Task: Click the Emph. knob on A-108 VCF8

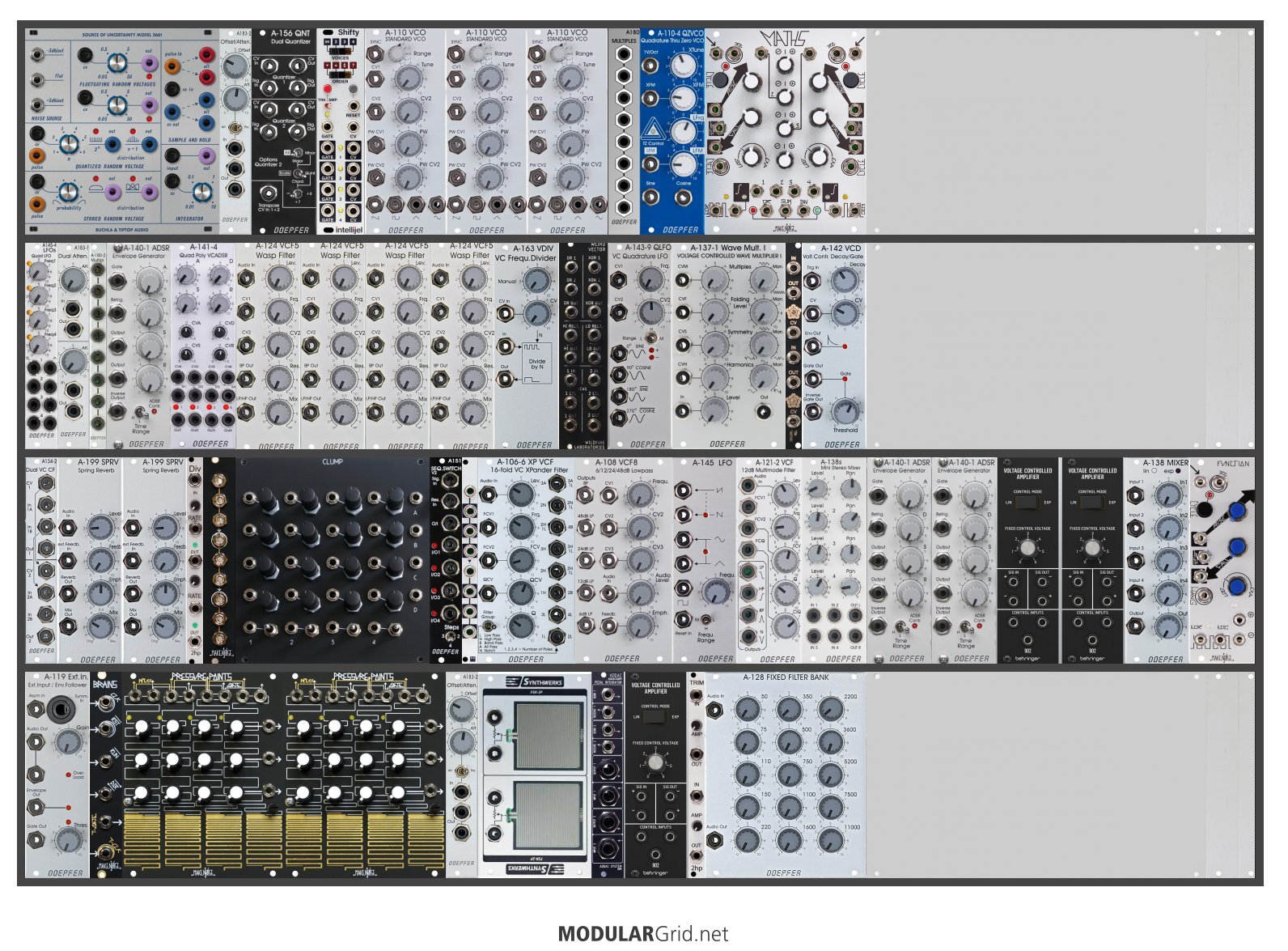Action: pyautogui.click(x=640, y=625)
